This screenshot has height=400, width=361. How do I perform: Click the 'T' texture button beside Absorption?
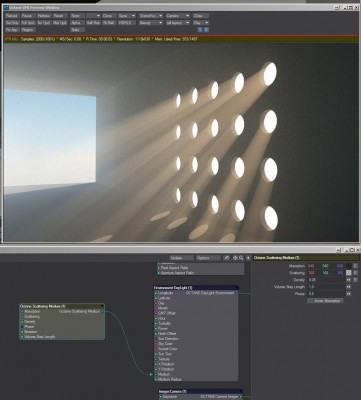(x=355, y=266)
